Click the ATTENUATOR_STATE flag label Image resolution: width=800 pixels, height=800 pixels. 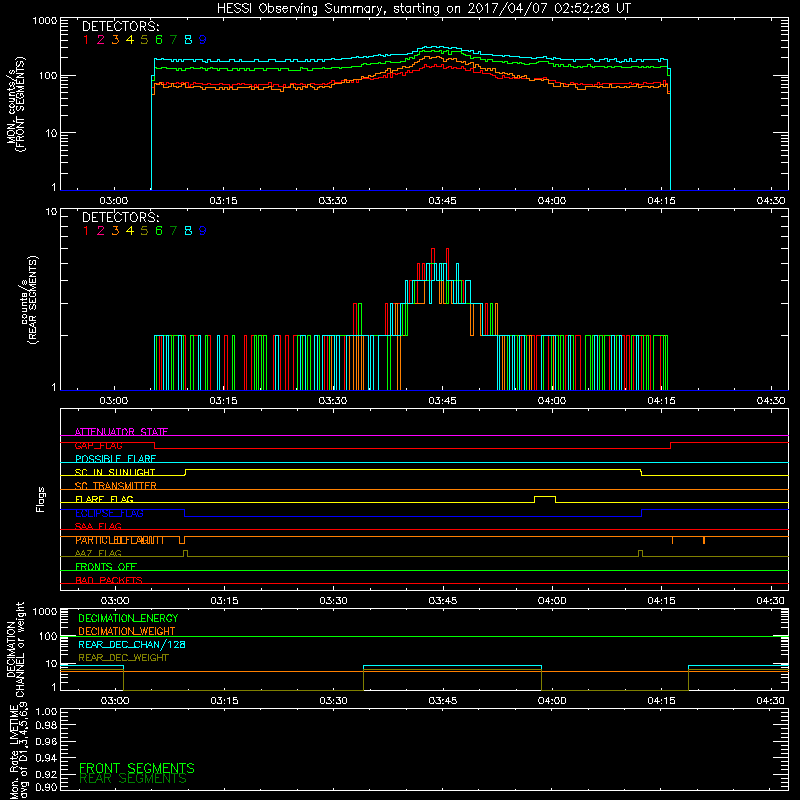coord(121,432)
